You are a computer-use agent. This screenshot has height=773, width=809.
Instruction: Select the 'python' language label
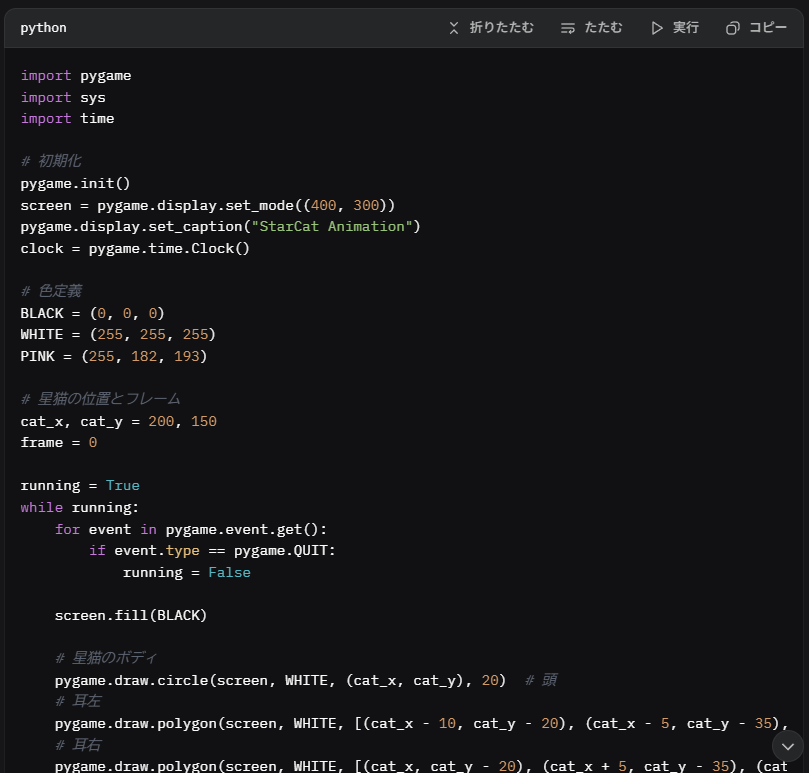tap(43, 28)
